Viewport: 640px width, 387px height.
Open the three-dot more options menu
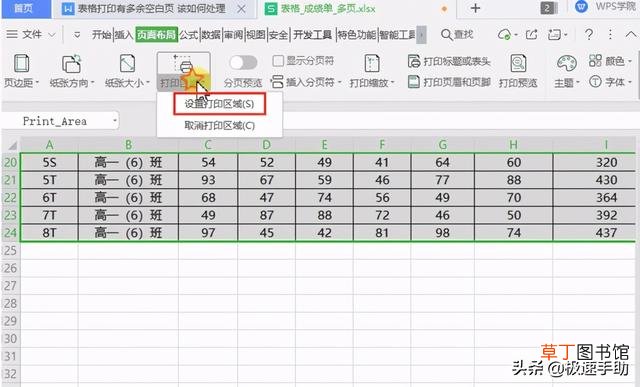click(x=610, y=35)
